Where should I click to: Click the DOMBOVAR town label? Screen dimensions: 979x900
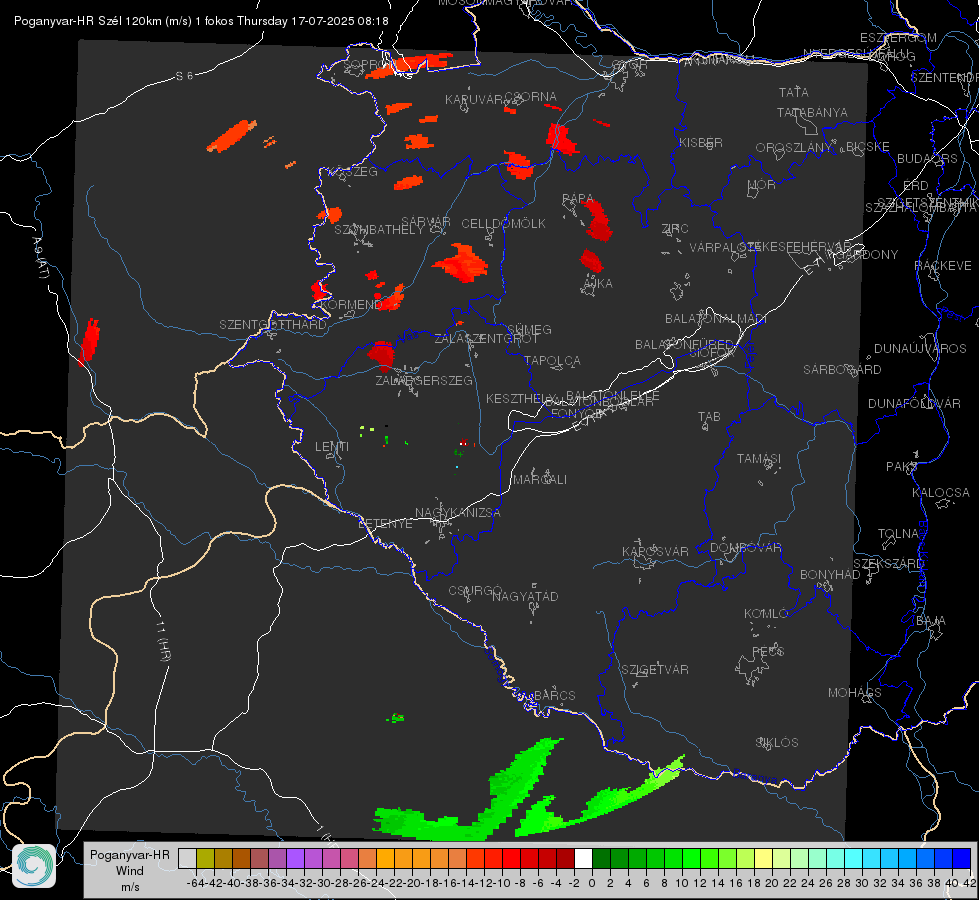745,547
